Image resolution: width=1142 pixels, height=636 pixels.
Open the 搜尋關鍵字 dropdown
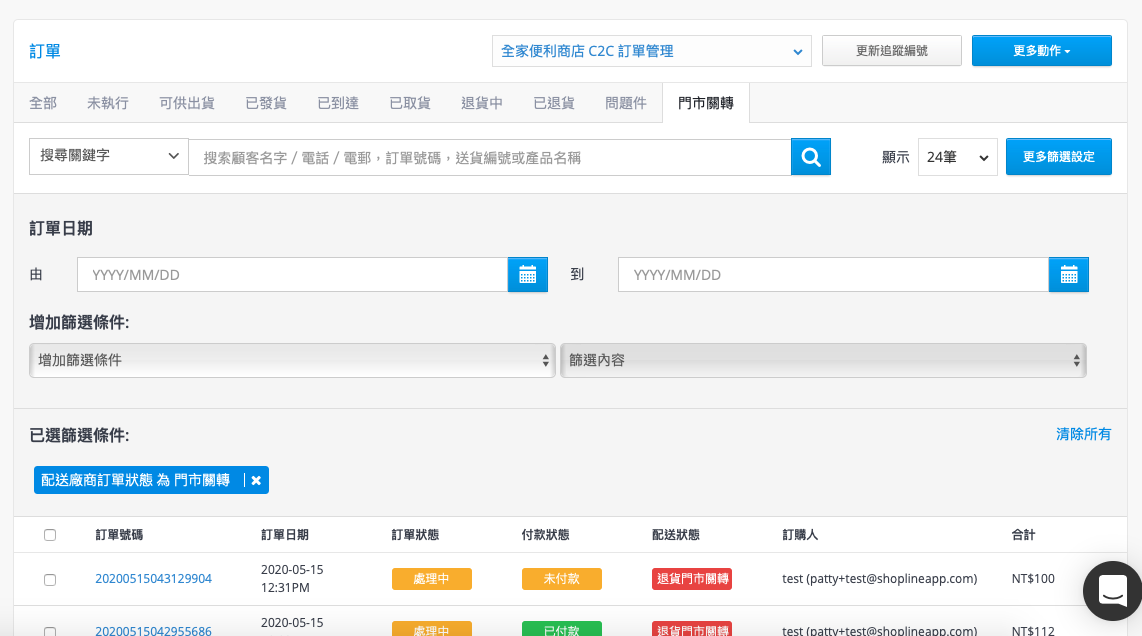109,156
